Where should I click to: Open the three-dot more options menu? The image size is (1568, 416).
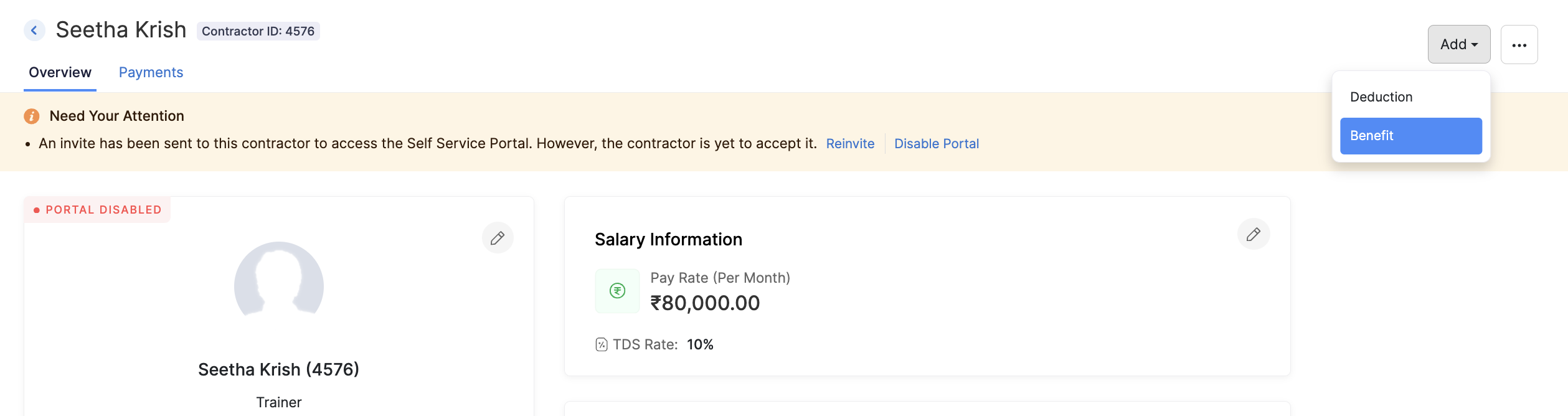pyautogui.click(x=1519, y=45)
